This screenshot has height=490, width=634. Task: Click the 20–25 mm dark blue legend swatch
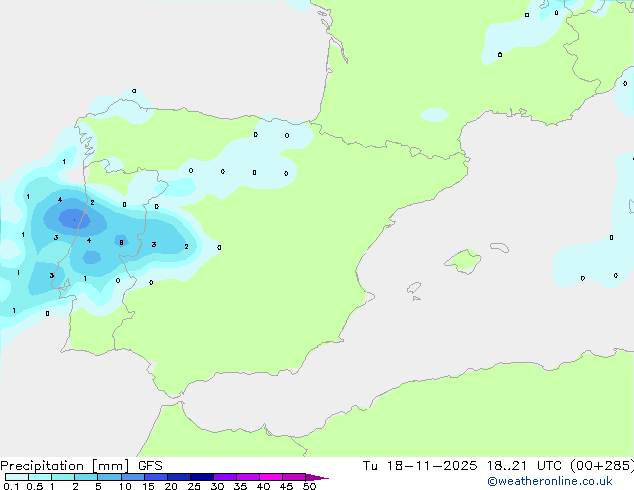click(x=179, y=477)
